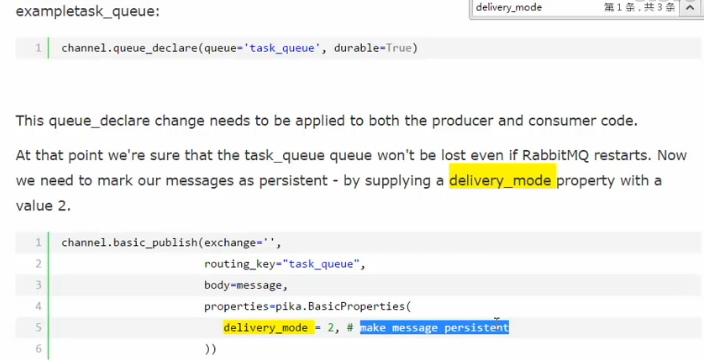
Task: Click the queue_declare code line with durable=True
Action: [x=239, y=48]
